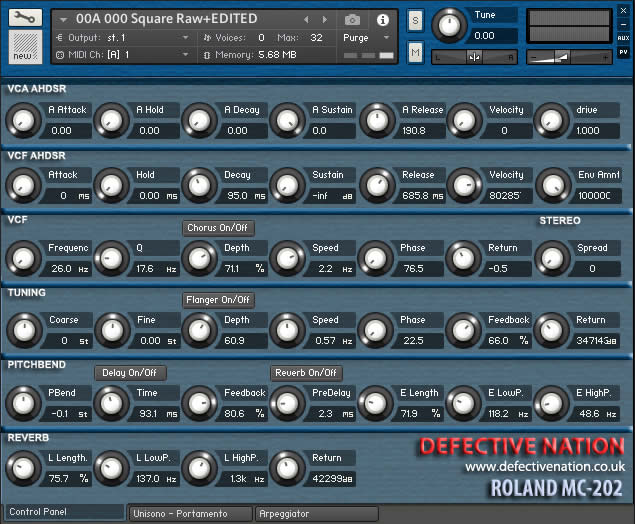Click the A Sustain knob
This screenshot has width=635, height=524.
pos(288,121)
